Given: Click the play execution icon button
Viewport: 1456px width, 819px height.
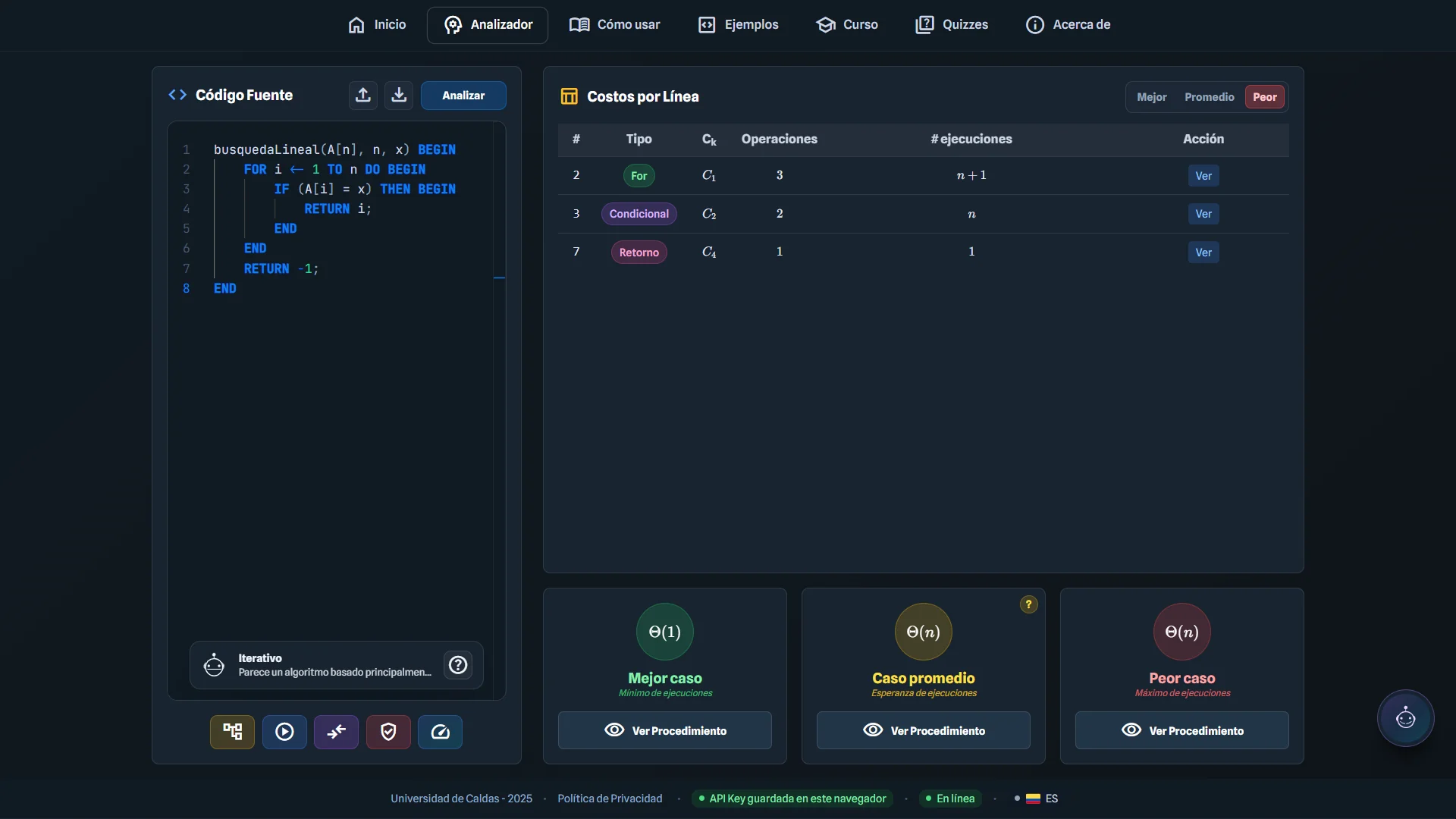Looking at the screenshot, I should click(x=284, y=732).
